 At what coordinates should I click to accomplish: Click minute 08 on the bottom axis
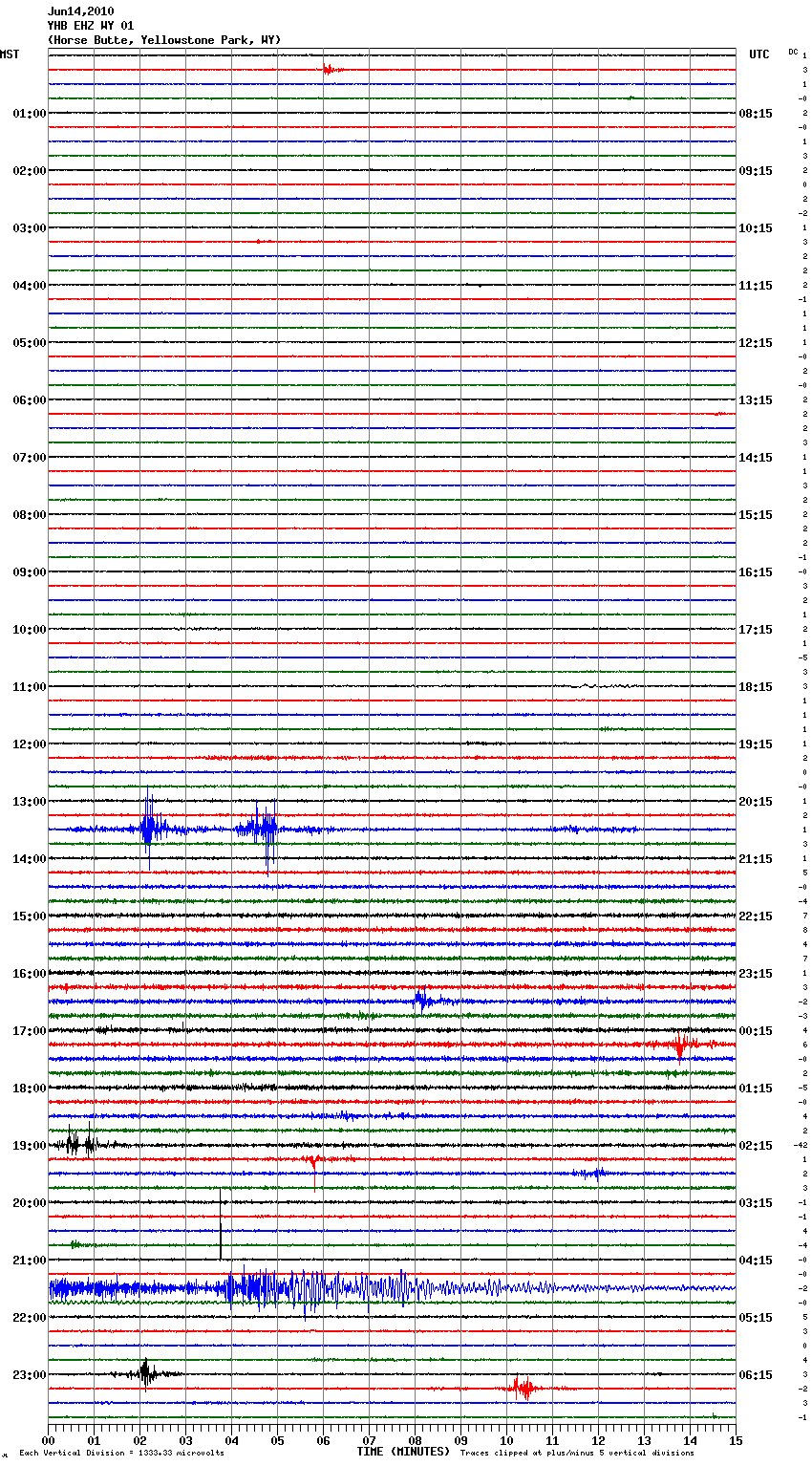[415, 1440]
